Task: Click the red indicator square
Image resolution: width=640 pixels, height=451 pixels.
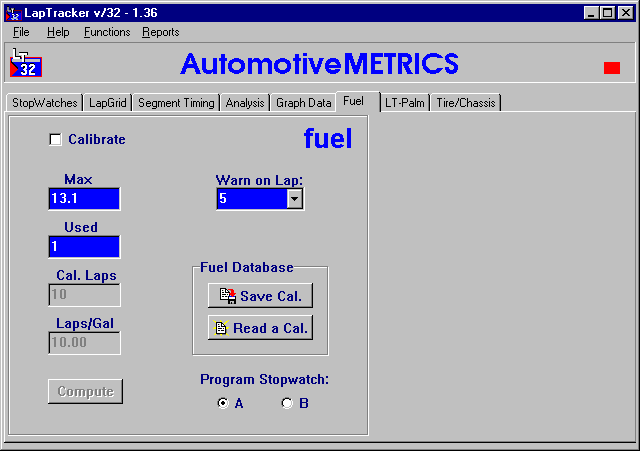Action: point(611,68)
